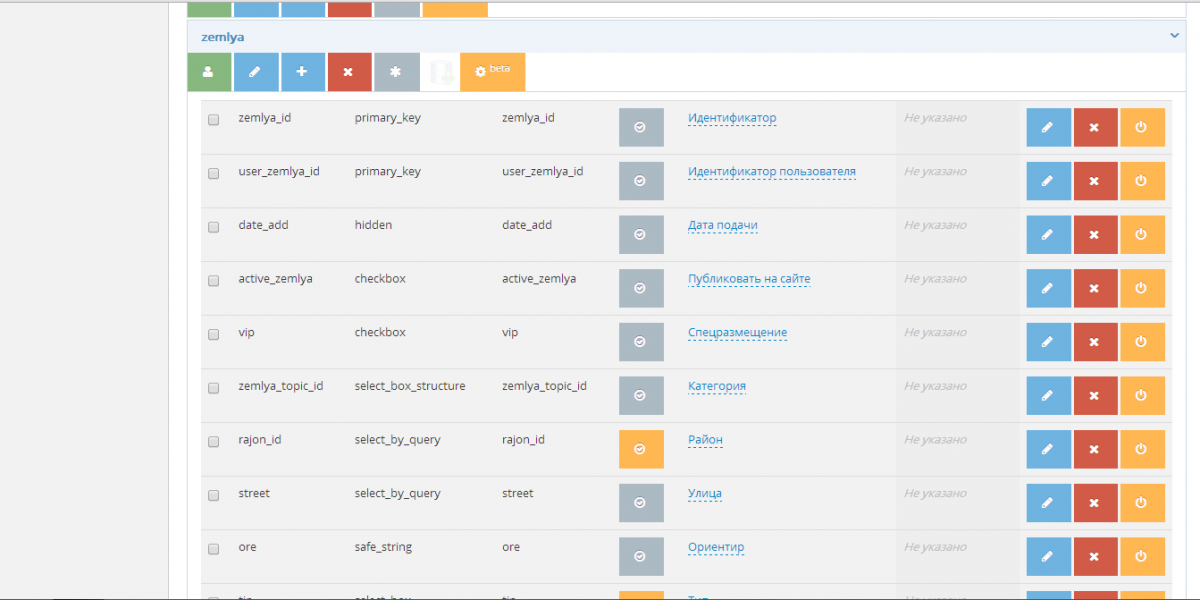The width and height of the screenshot is (1200, 600).
Task: Click Не указано value in ore row
Action: 935,547
